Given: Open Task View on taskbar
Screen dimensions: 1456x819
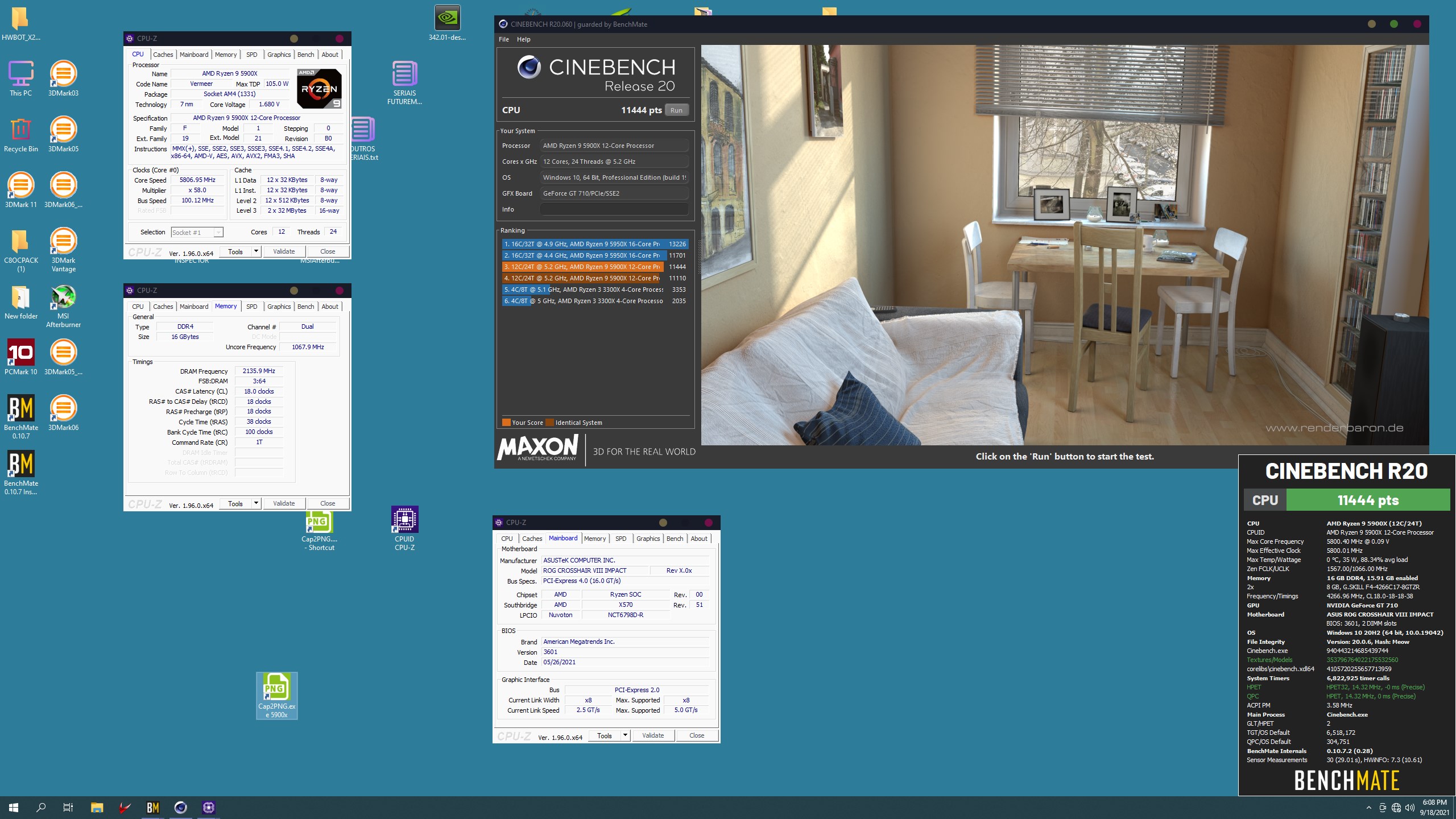Looking at the screenshot, I should (x=68, y=807).
